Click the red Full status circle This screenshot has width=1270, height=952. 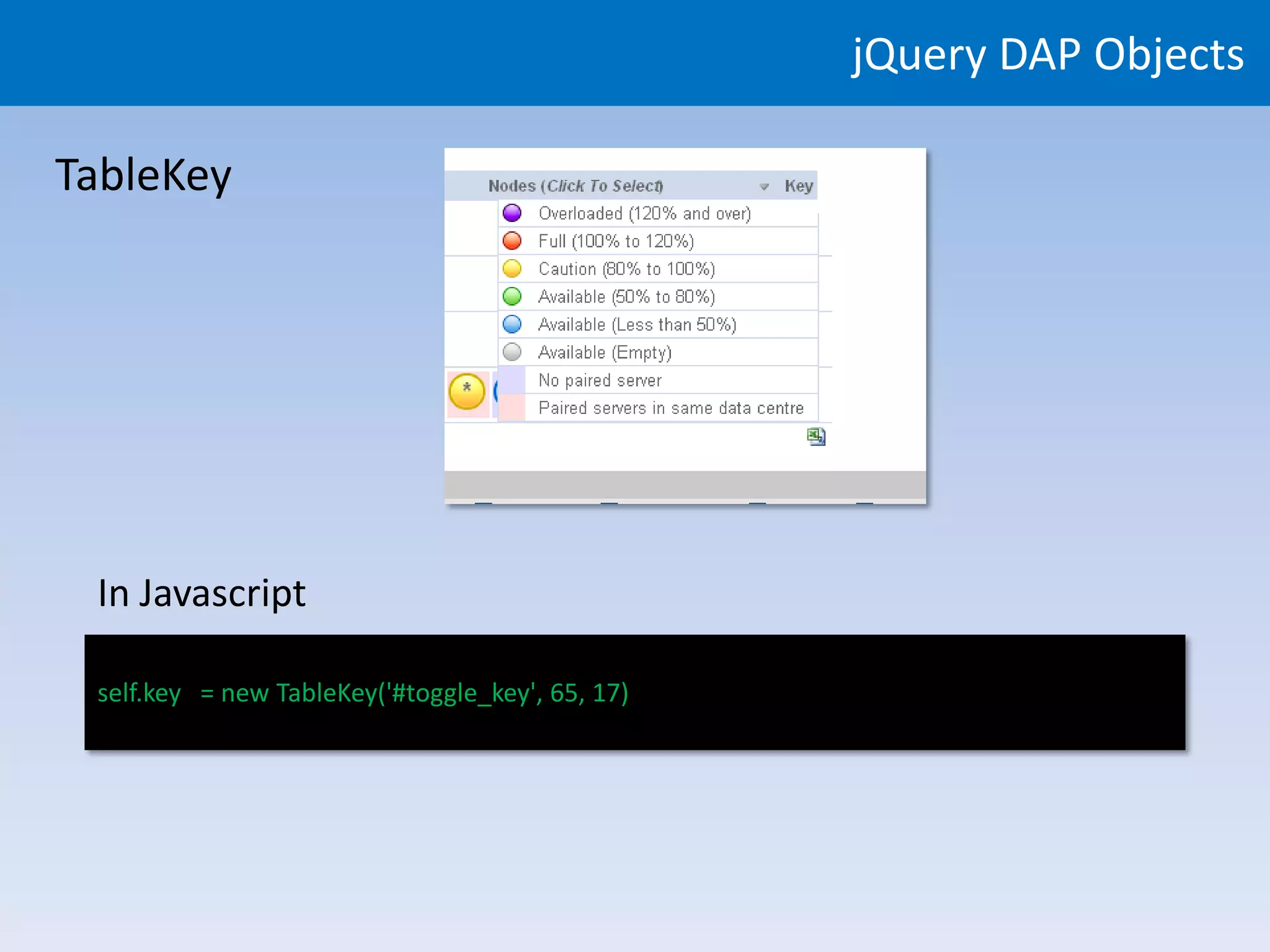point(512,240)
